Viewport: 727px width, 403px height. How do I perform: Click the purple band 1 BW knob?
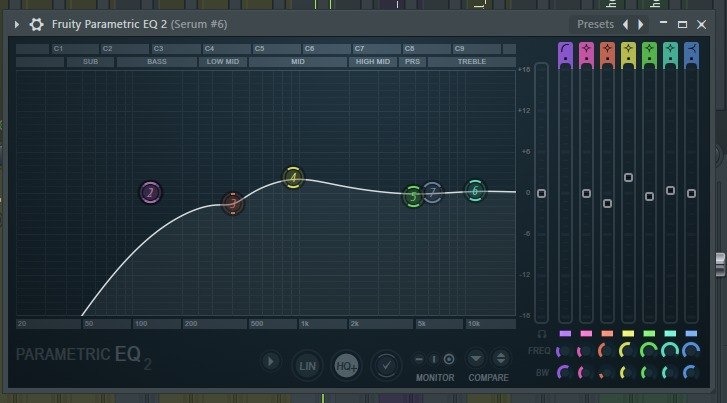(564, 372)
